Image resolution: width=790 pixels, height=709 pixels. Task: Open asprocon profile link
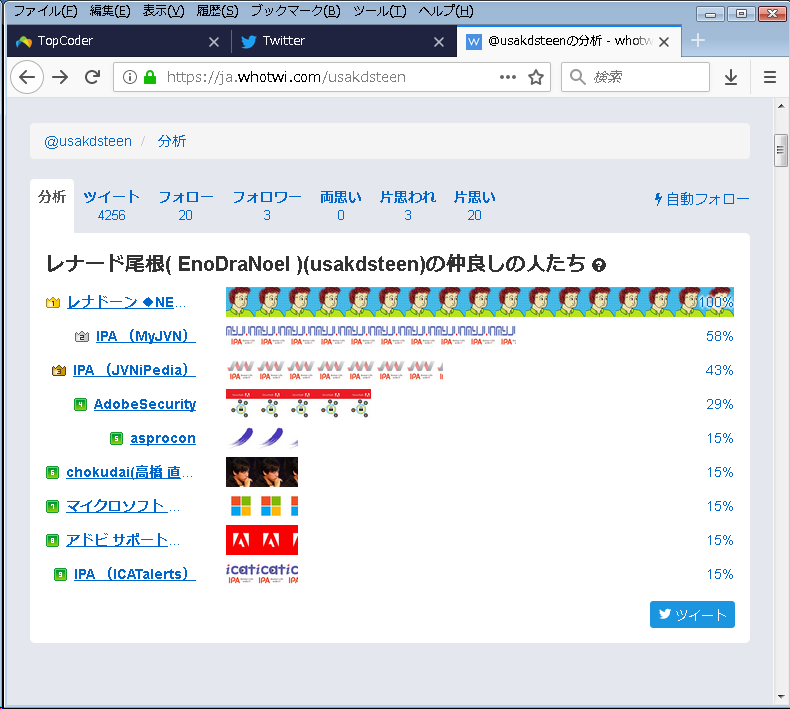(163, 438)
